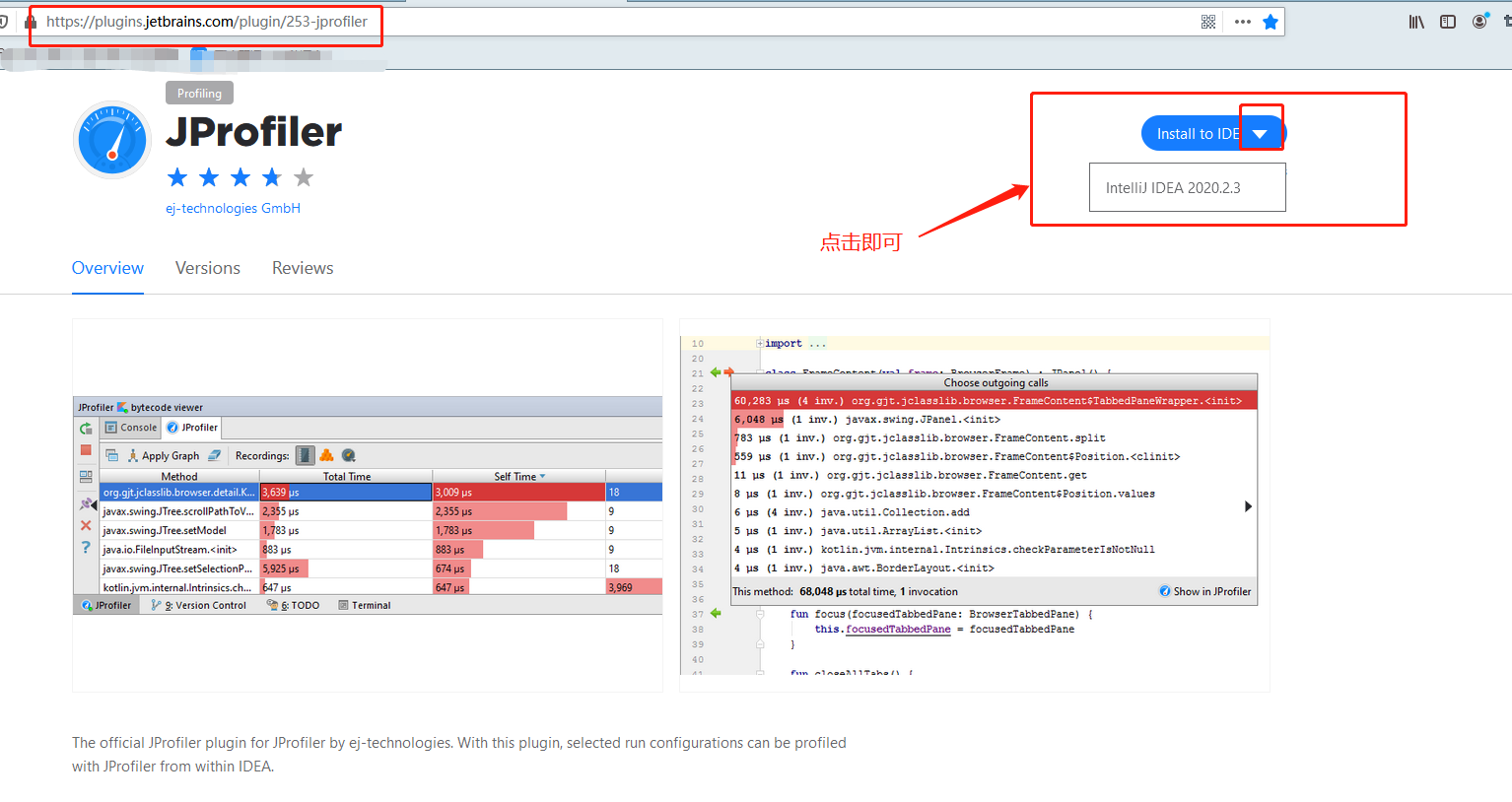Open the Firefox account avatar icon

pos(1479,22)
